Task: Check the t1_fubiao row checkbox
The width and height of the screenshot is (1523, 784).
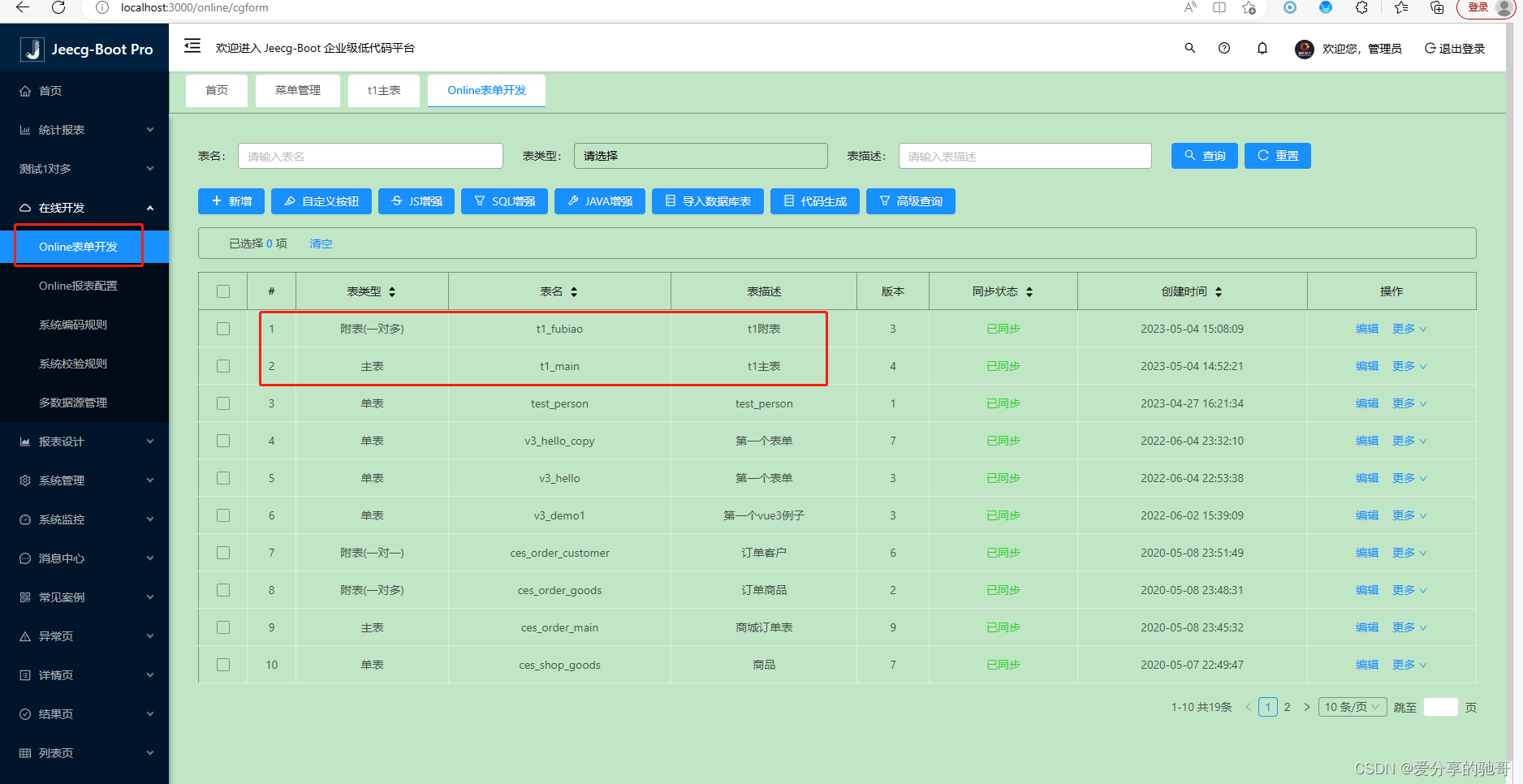Action: (x=223, y=329)
